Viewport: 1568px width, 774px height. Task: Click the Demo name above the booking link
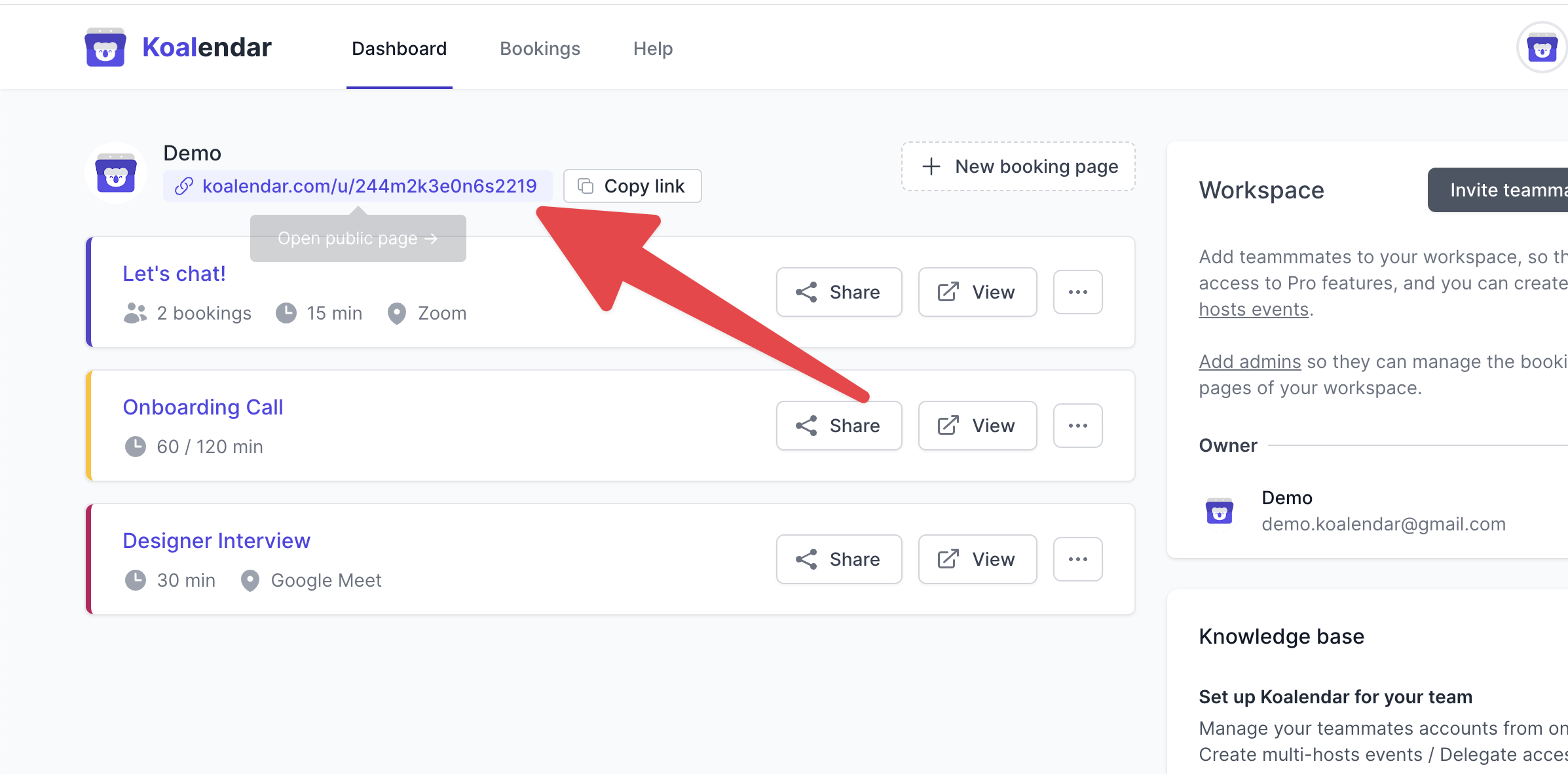[192, 153]
